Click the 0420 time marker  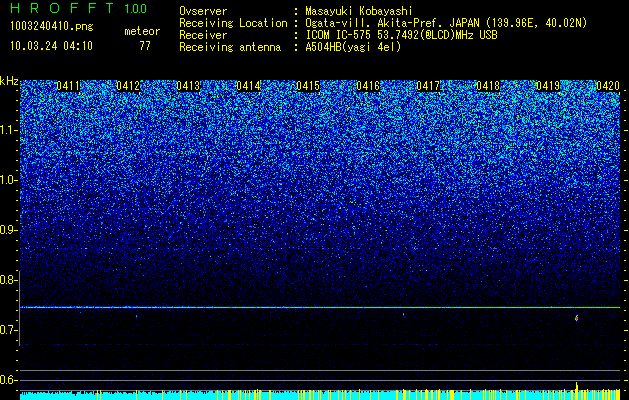pyautogui.click(x=608, y=86)
